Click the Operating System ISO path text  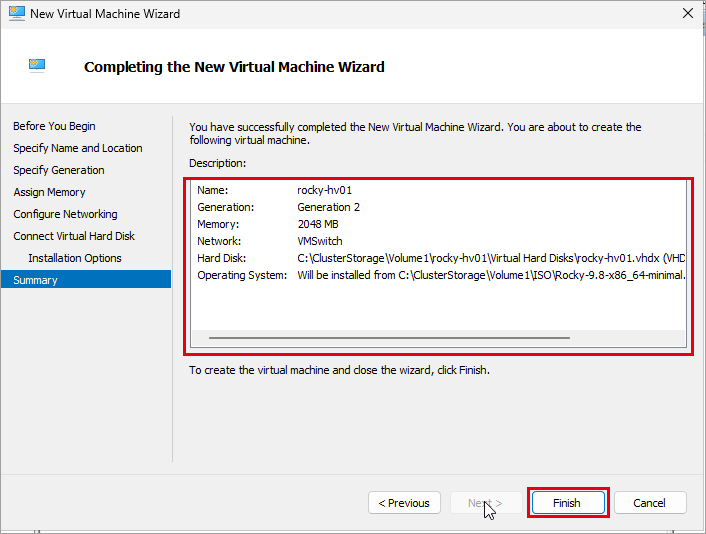tap(491, 275)
